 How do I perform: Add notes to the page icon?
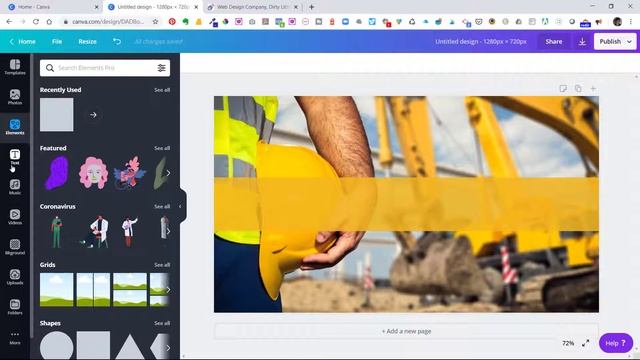click(x=563, y=89)
